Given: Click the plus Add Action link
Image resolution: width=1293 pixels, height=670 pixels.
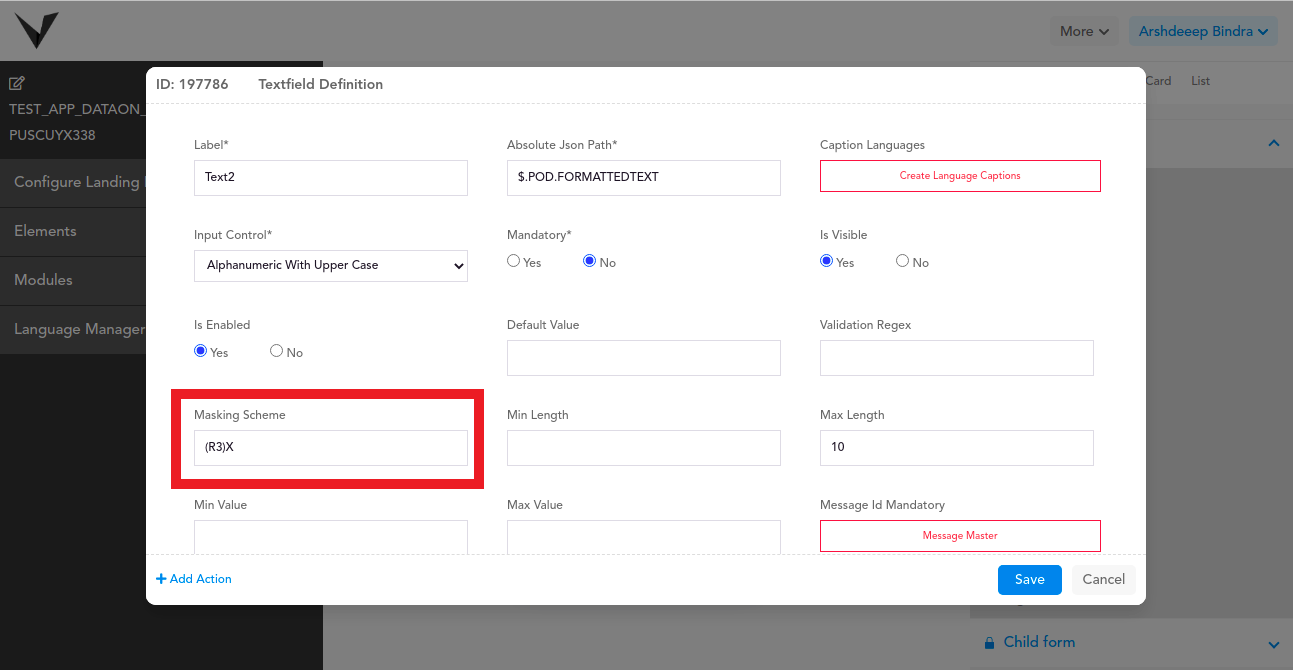Looking at the screenshot, I should pyautogui.click(x=194, y=579).
